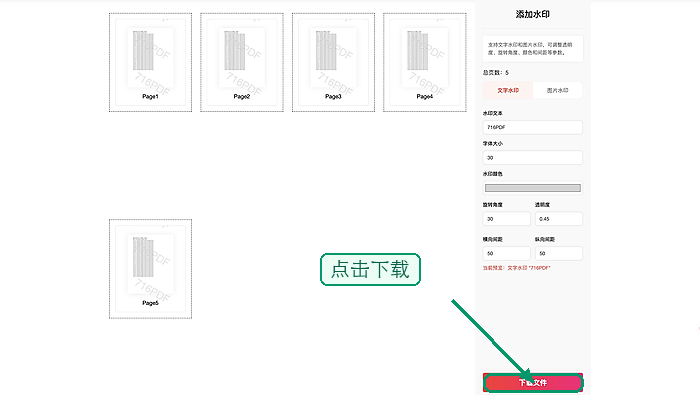700x395 pixels.
Task: Click the 旋转角度 input field
Action: [507, 219]
